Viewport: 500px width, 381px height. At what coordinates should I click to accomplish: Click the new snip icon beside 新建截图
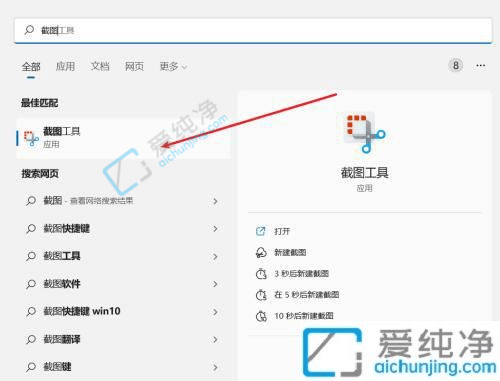click(x=261, y=253)
